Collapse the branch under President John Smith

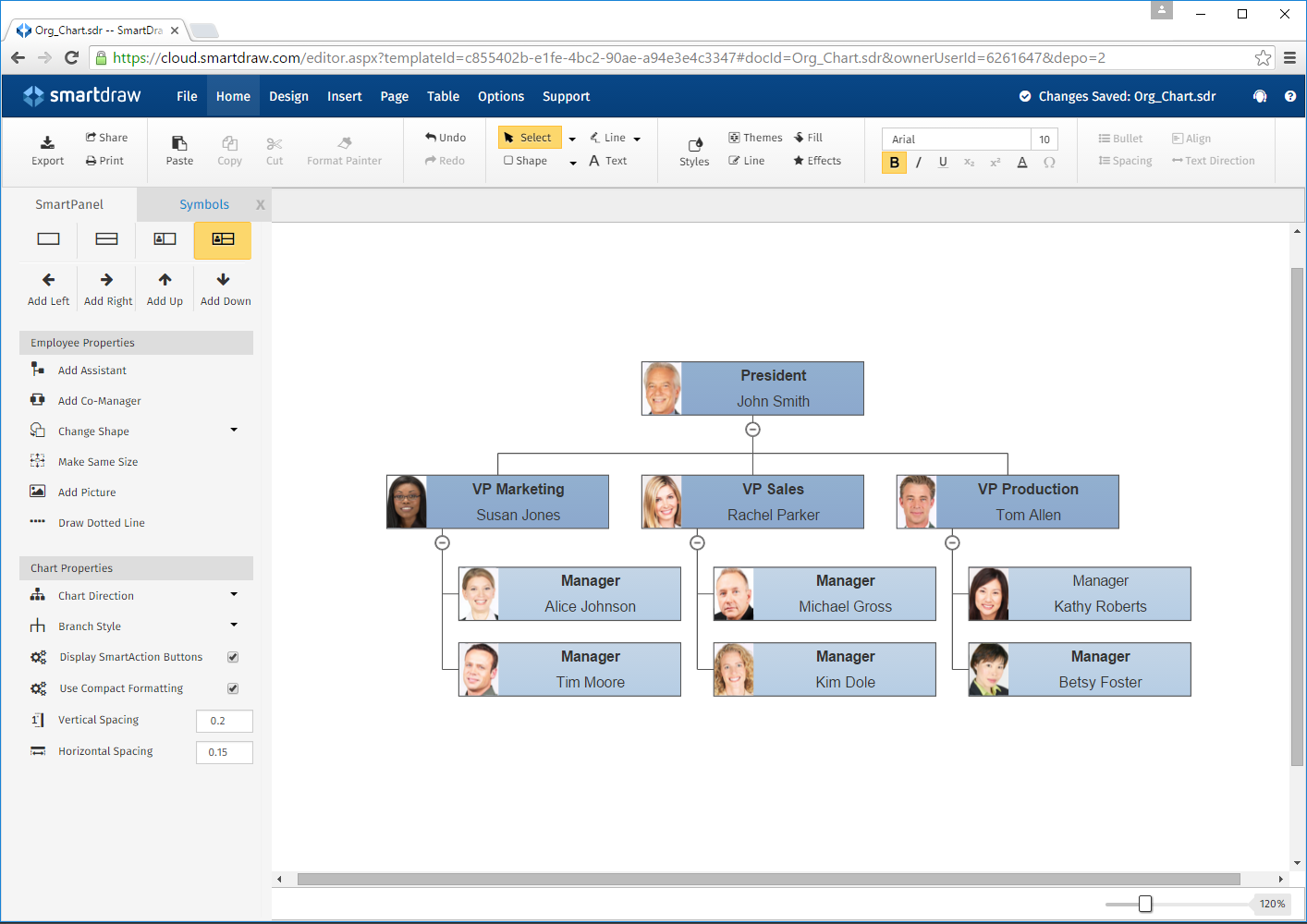[x=752, y=429]
